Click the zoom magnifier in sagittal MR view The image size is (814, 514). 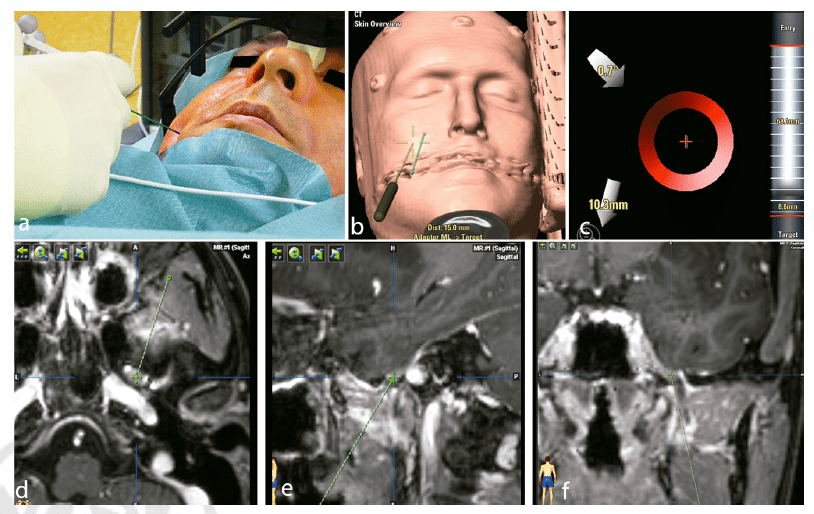click(x=296, y=254)
